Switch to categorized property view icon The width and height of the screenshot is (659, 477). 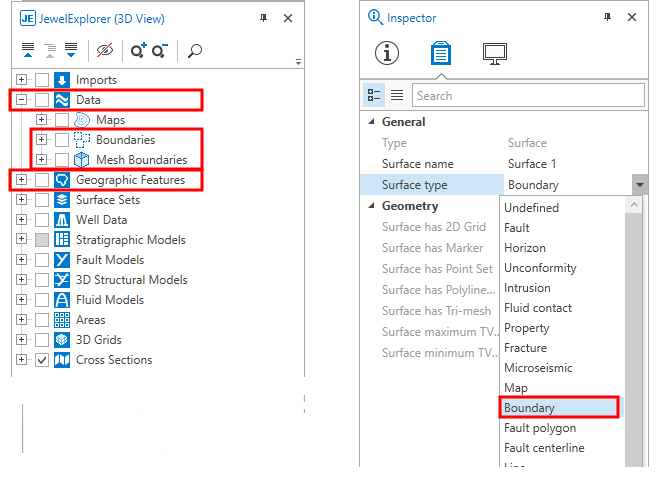(x=374, y=96)
